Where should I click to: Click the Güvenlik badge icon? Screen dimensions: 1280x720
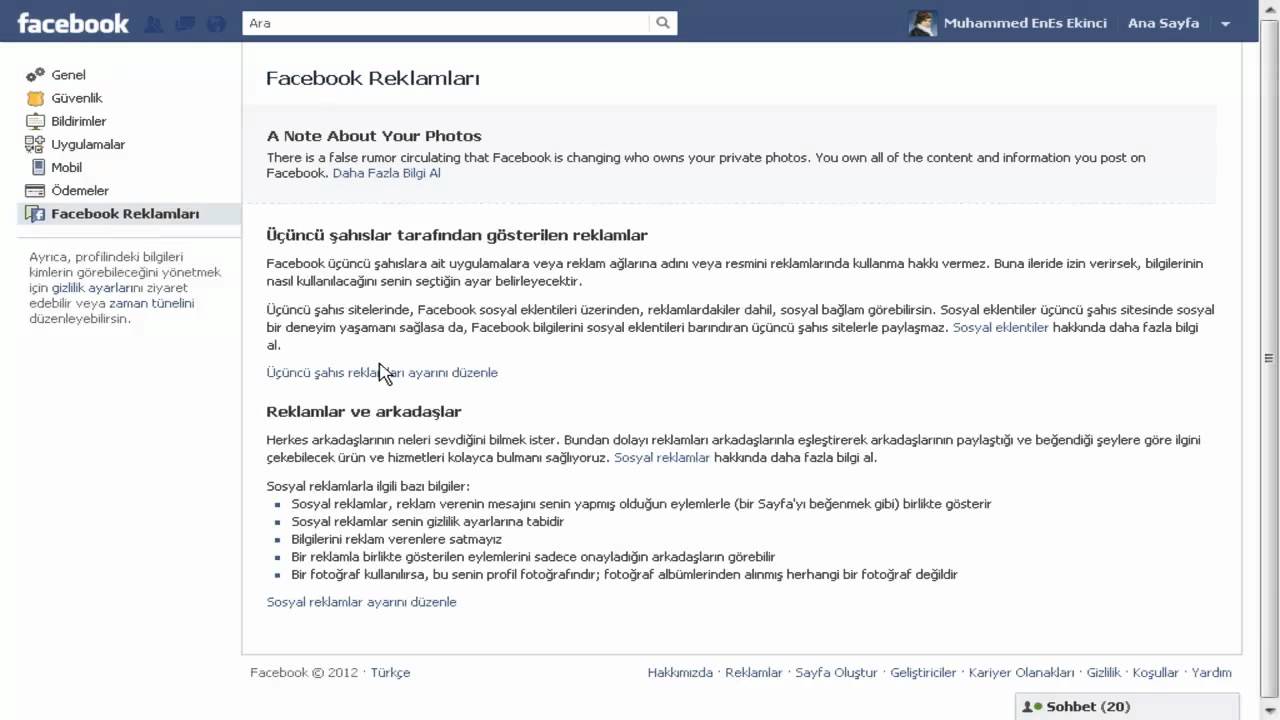coord(36,98)
